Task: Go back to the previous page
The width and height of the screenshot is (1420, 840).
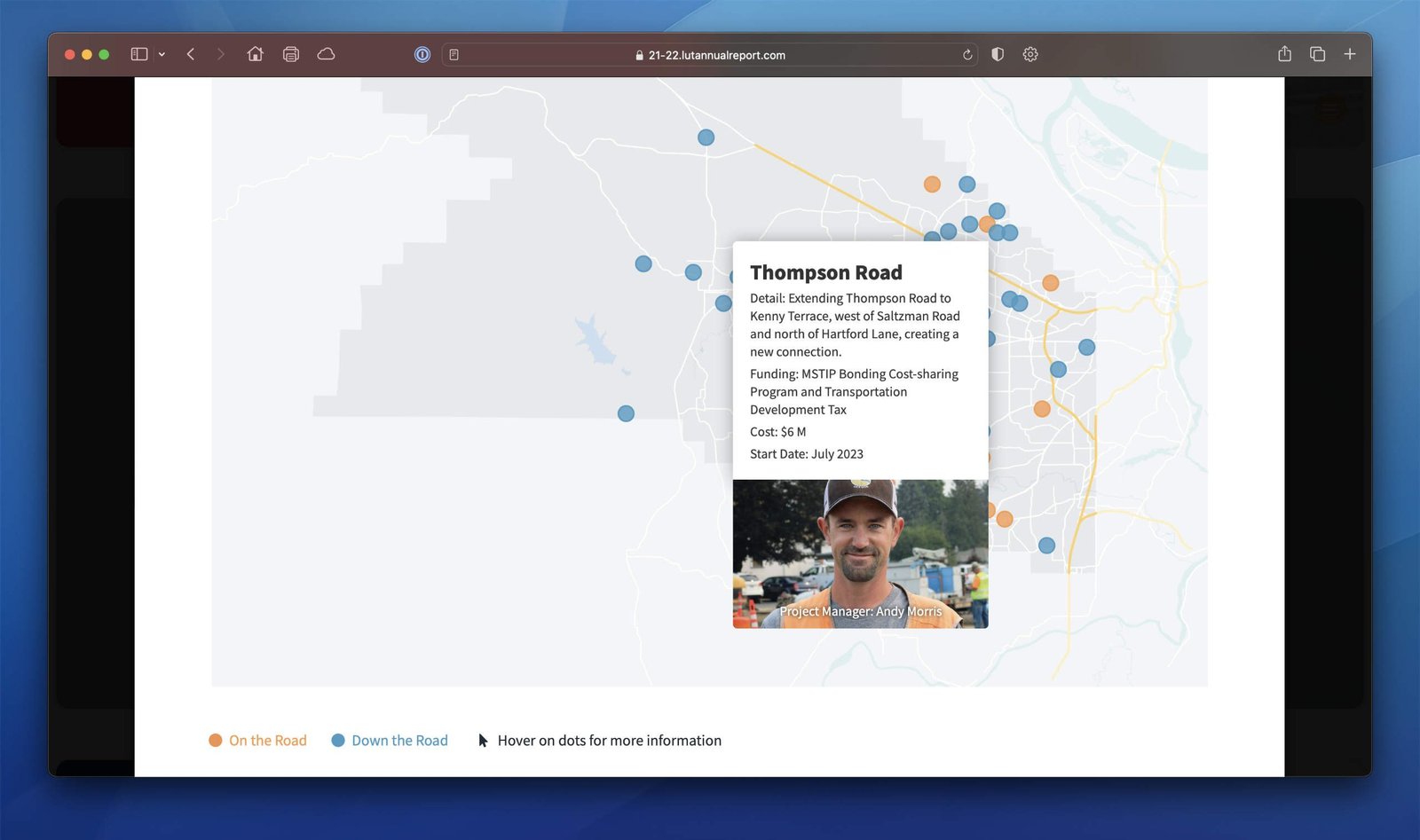Action: coord(191,54)
